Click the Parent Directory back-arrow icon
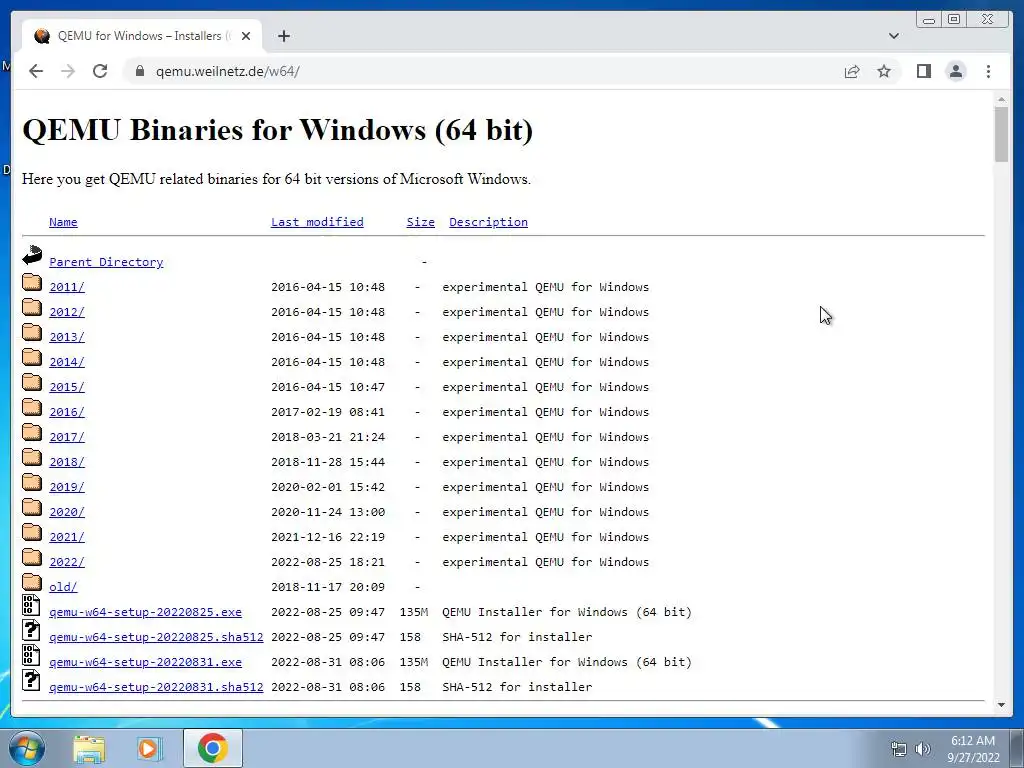The width and height of the screenshot is (1024, 768). (31, 255)
